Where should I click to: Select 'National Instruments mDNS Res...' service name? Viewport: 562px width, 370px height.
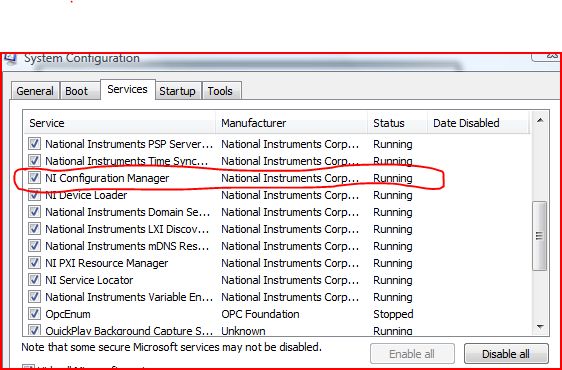(127, 246)
